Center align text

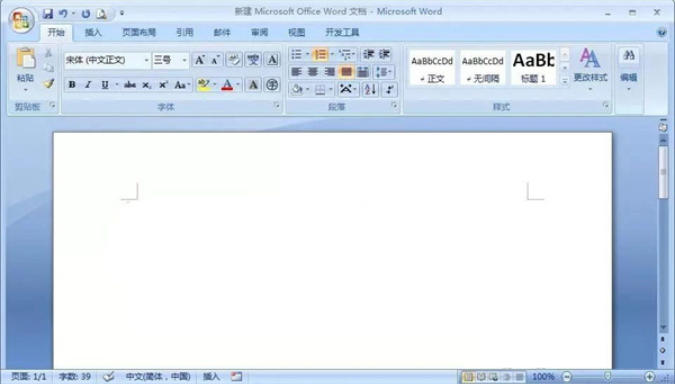coord(313,72)
